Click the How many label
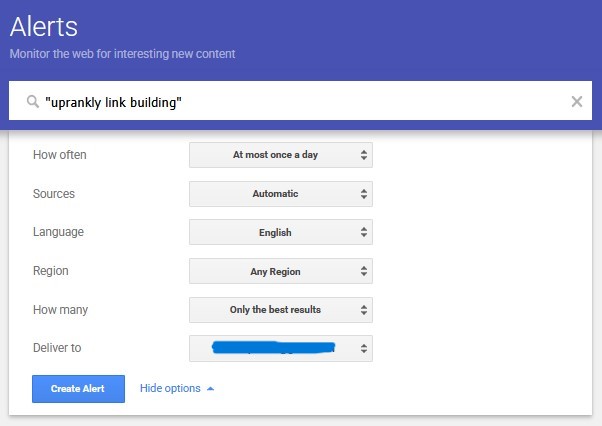 tap(60, 310)
